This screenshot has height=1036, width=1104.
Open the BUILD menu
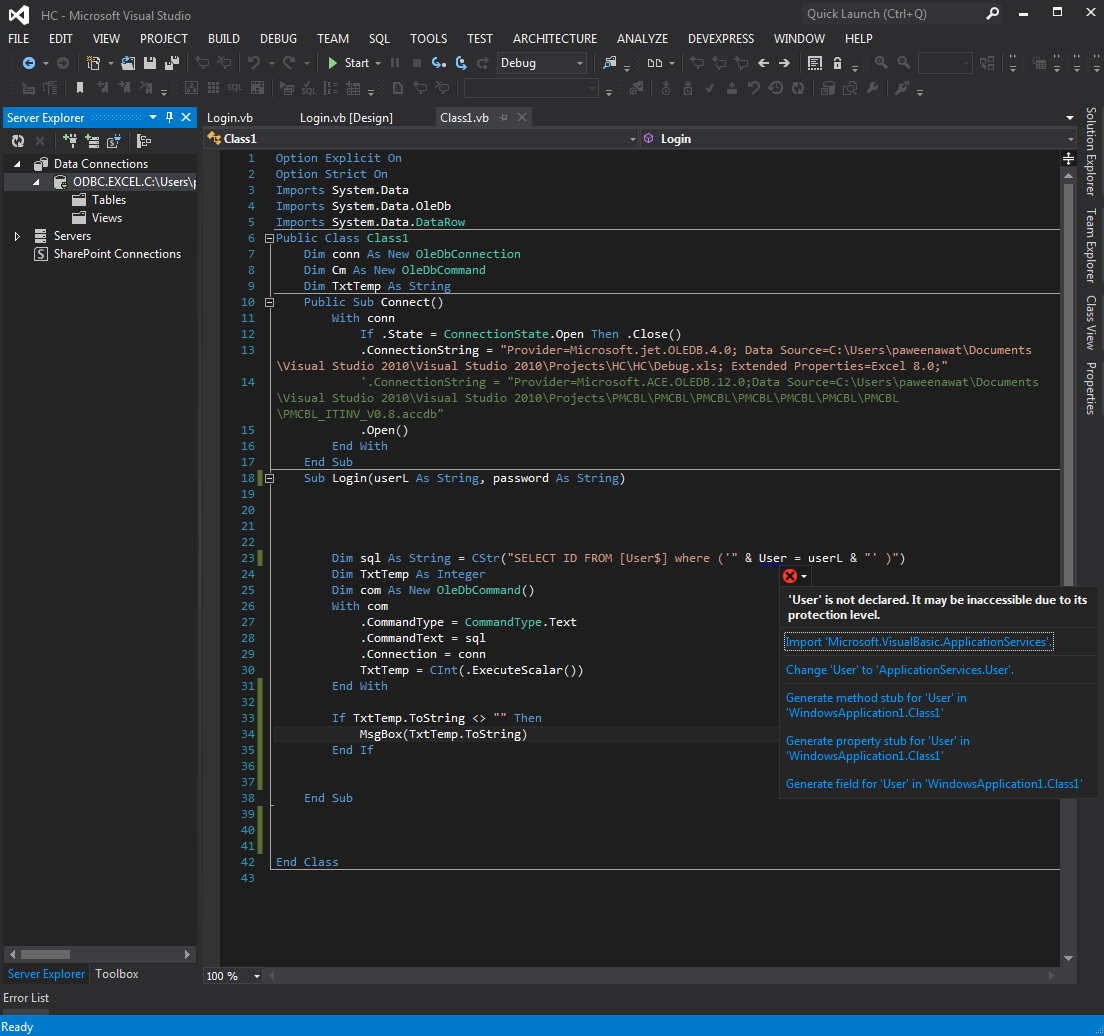(224, 39)
